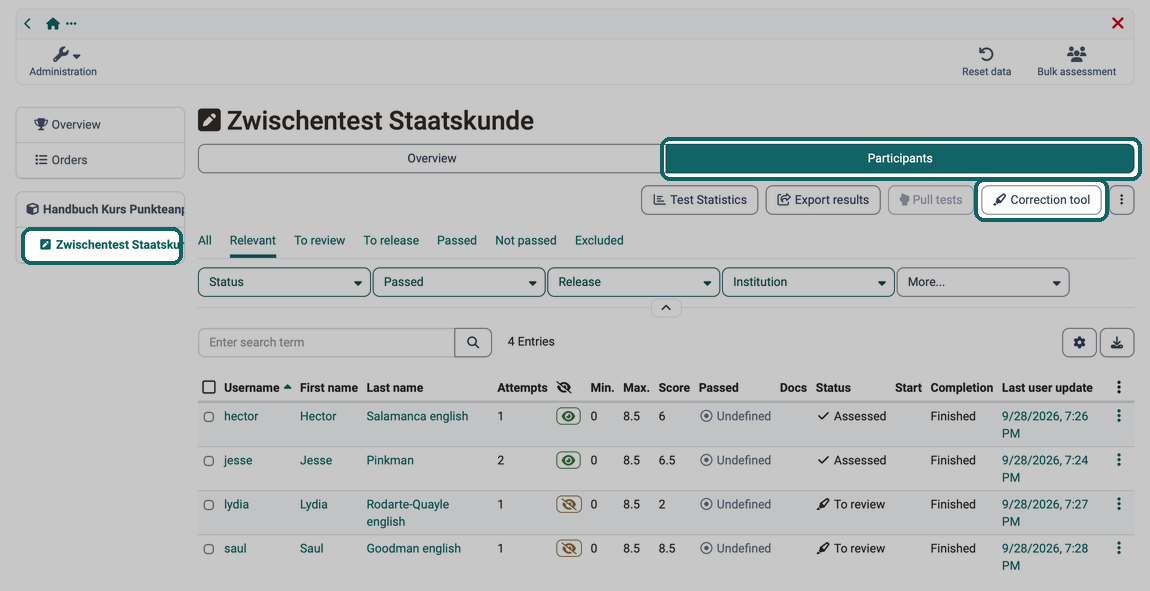1150x591 pixels.
Task: Select the To release filter tab
Action: (391, 241)
